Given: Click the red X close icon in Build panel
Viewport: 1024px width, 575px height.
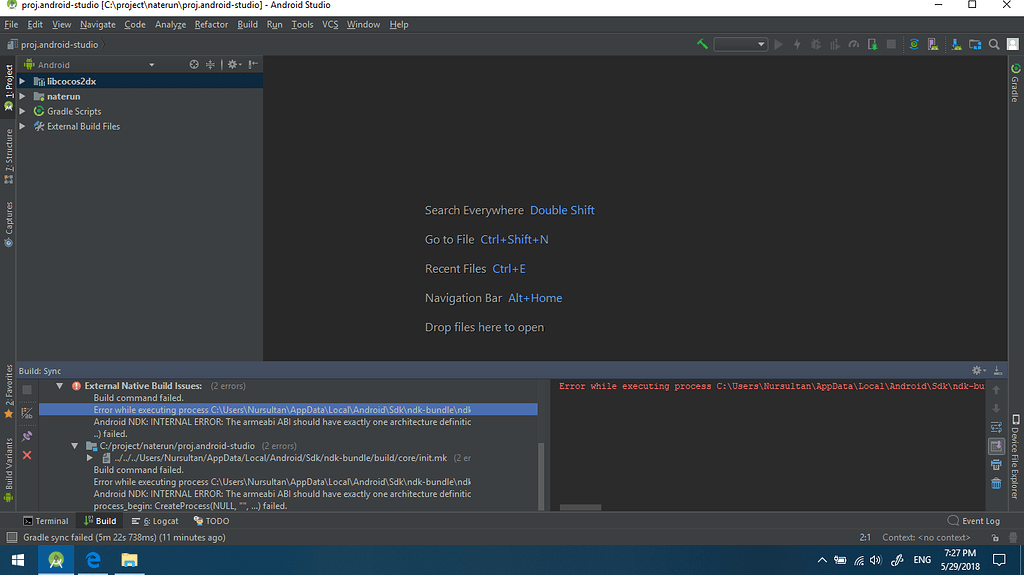Looking at the screenshot, I should click(27, 455).
